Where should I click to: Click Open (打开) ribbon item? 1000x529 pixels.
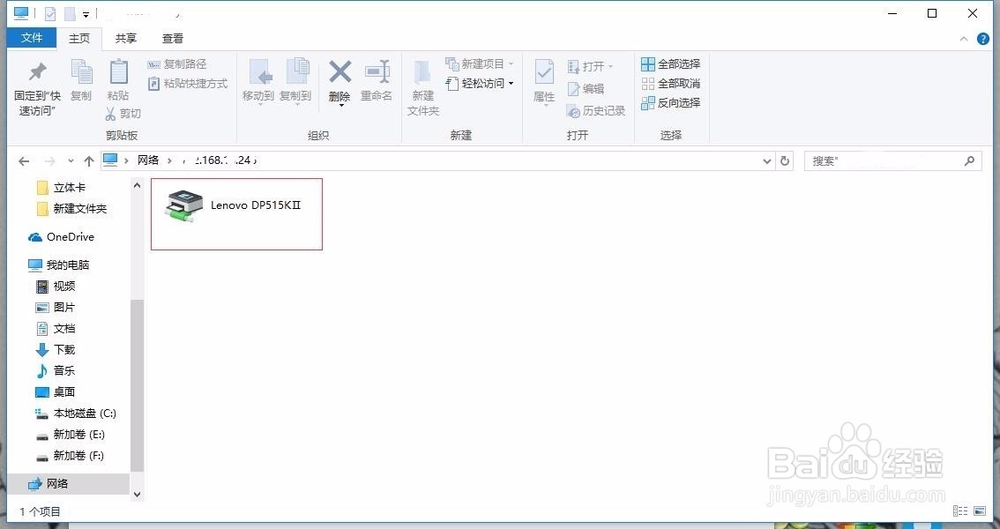pyautogui.click(x=590, y=66)
